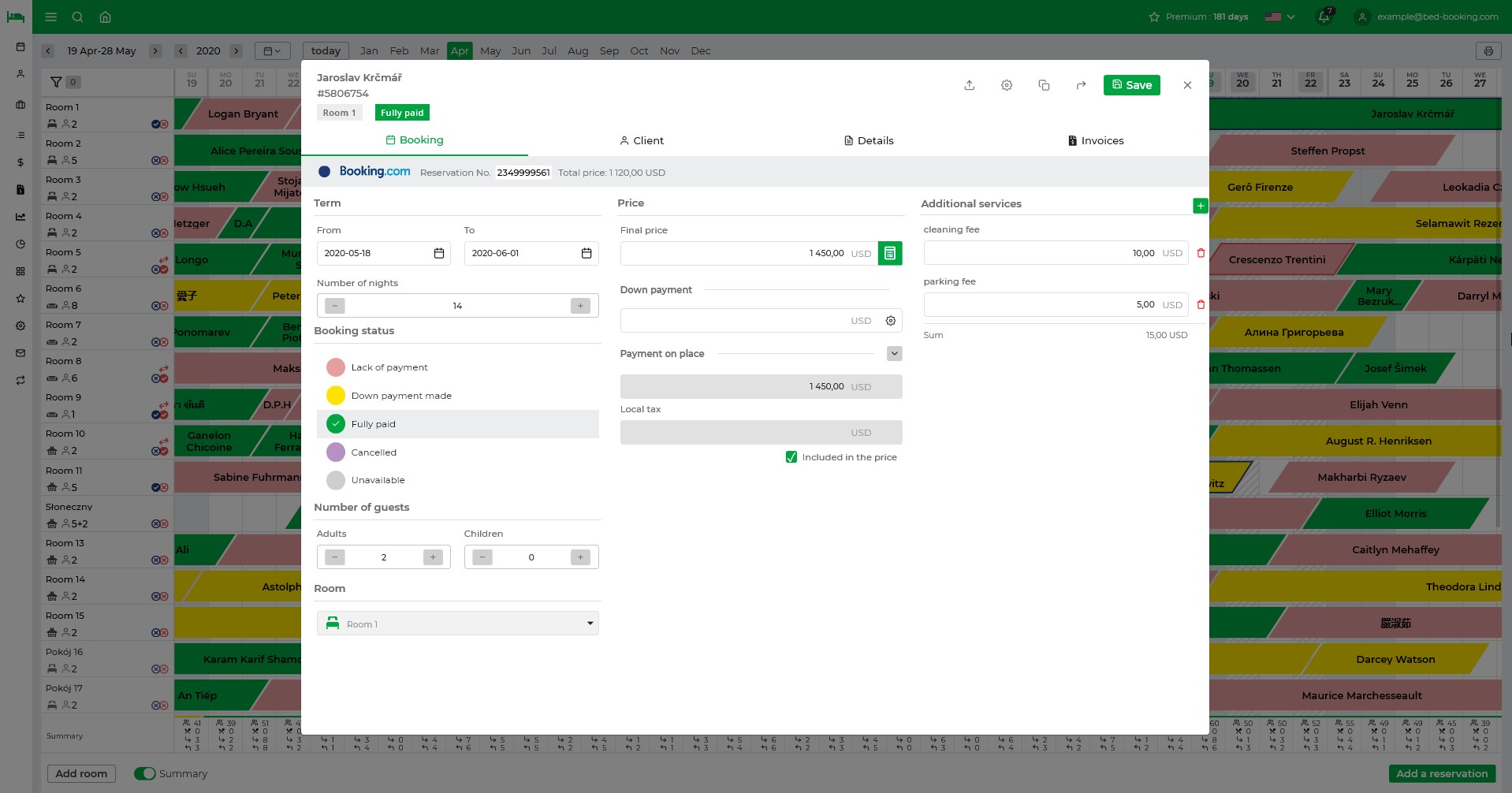Open the guests person sidebar icon

pyautogui.click(x=20, y=73)
